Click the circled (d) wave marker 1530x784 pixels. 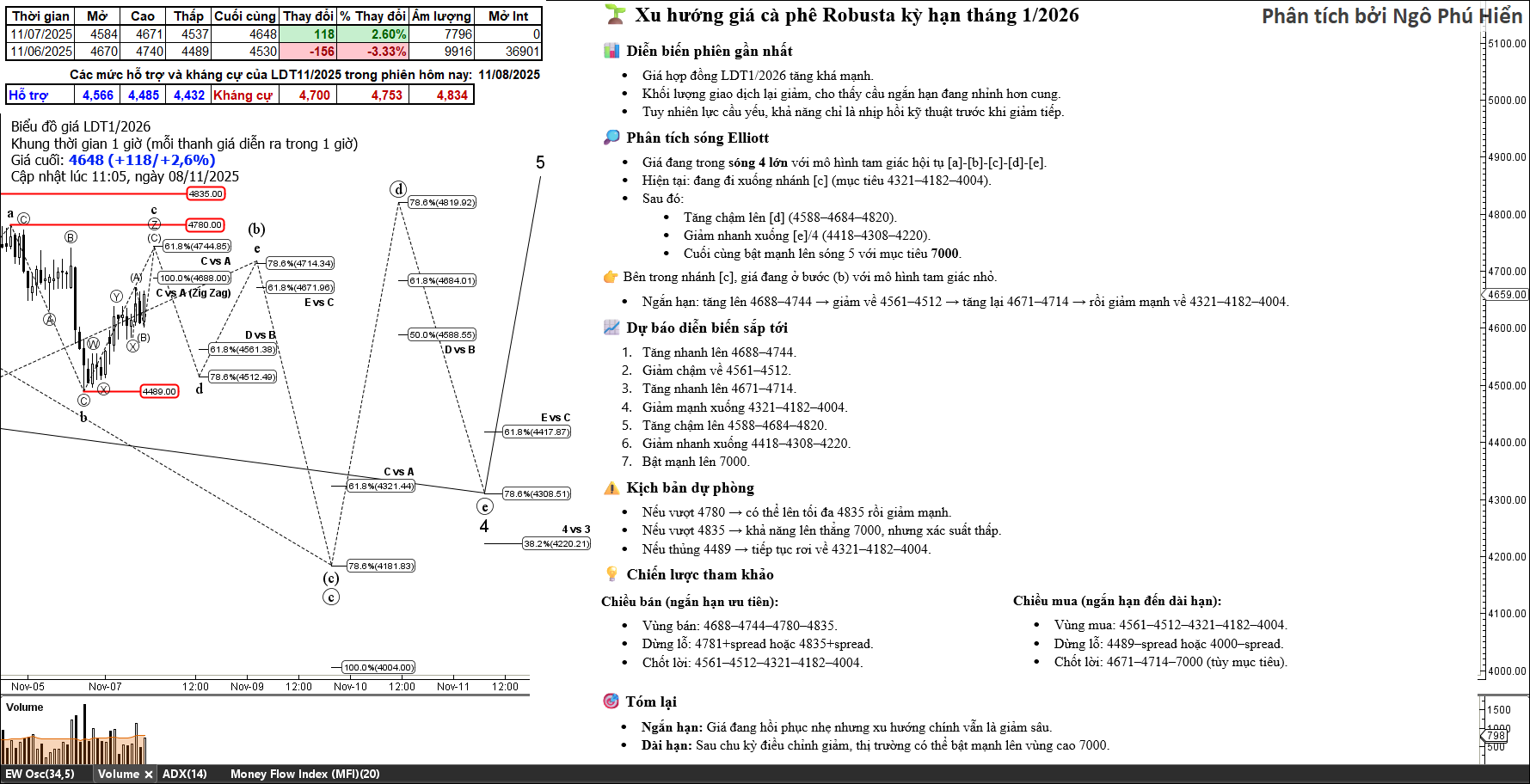click(398, 189)
